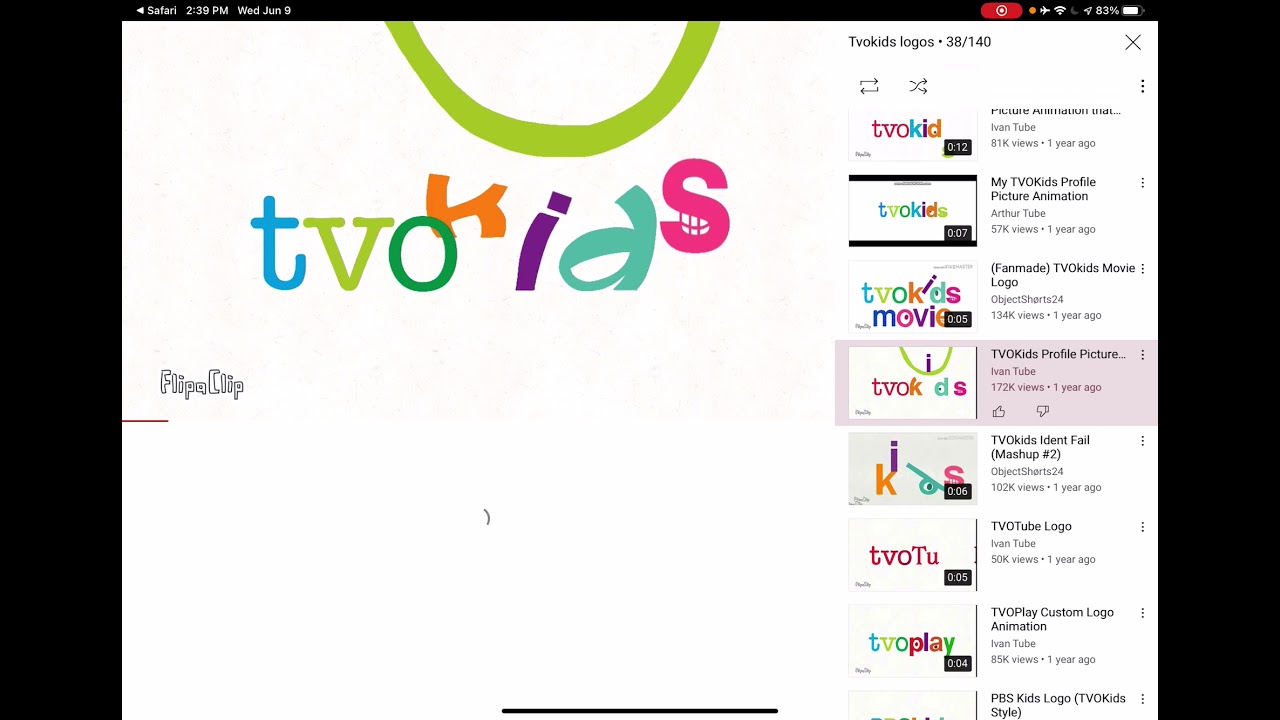1280x720 pixels.
Task: Open options for Fanmade TVOkids Movie Logo
Action: point(1142,269)
